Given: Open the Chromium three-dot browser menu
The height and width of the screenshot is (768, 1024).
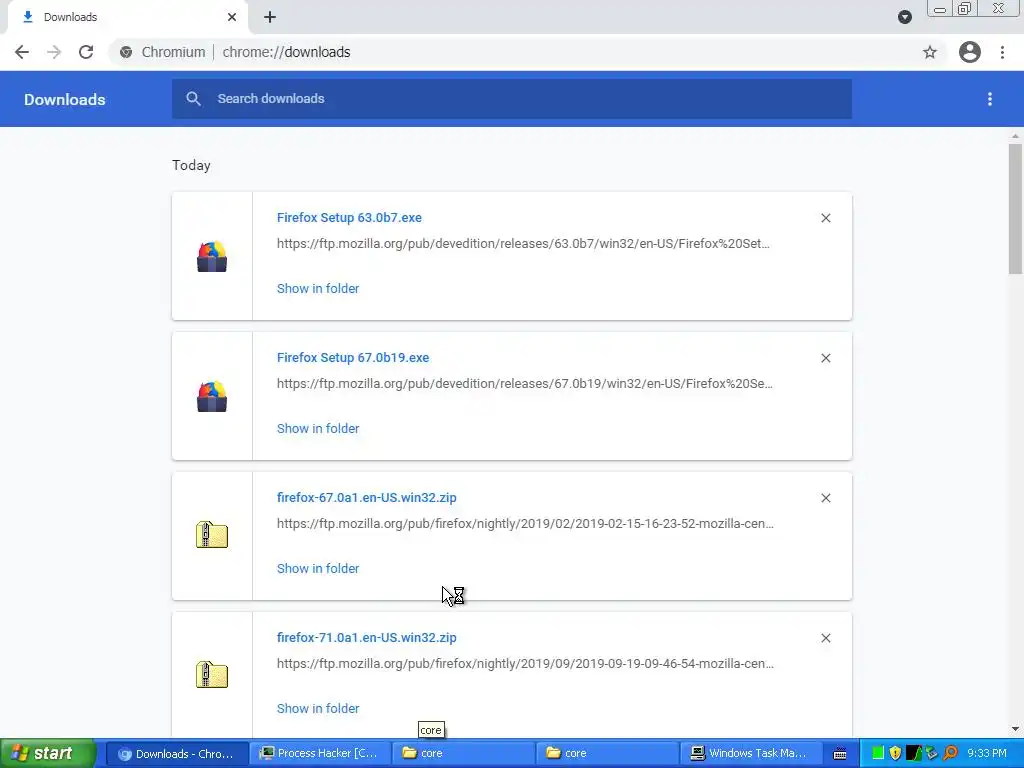Looking at the screenshot, I should click(1002, 52).
